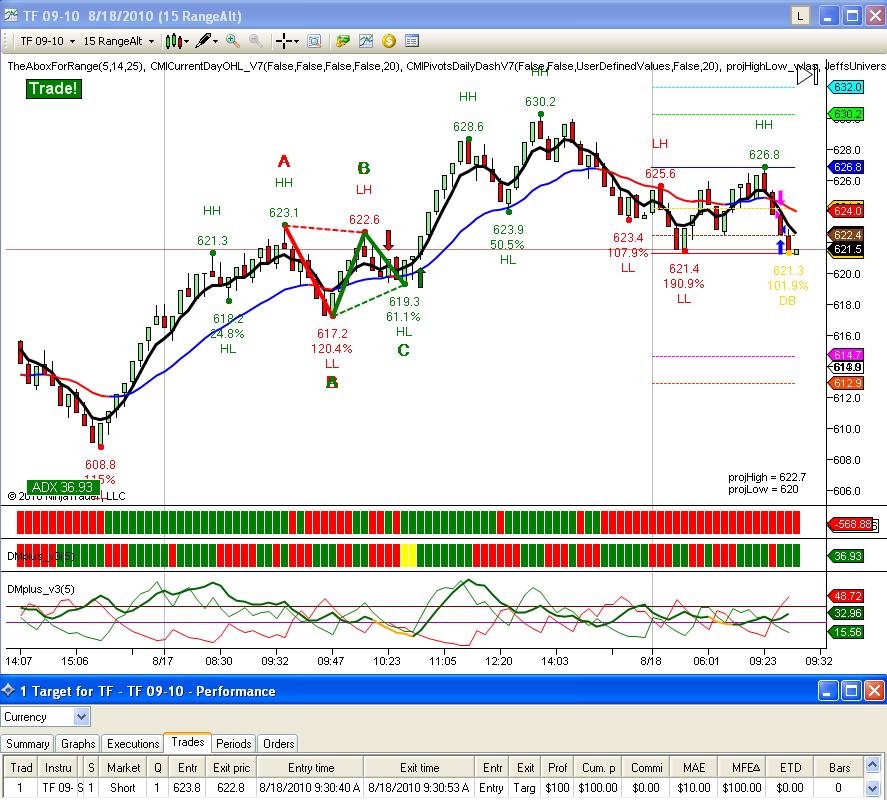This screenshot has width=887, height=800.
Task: Minimize the Performance window
Action: [828, 690]
